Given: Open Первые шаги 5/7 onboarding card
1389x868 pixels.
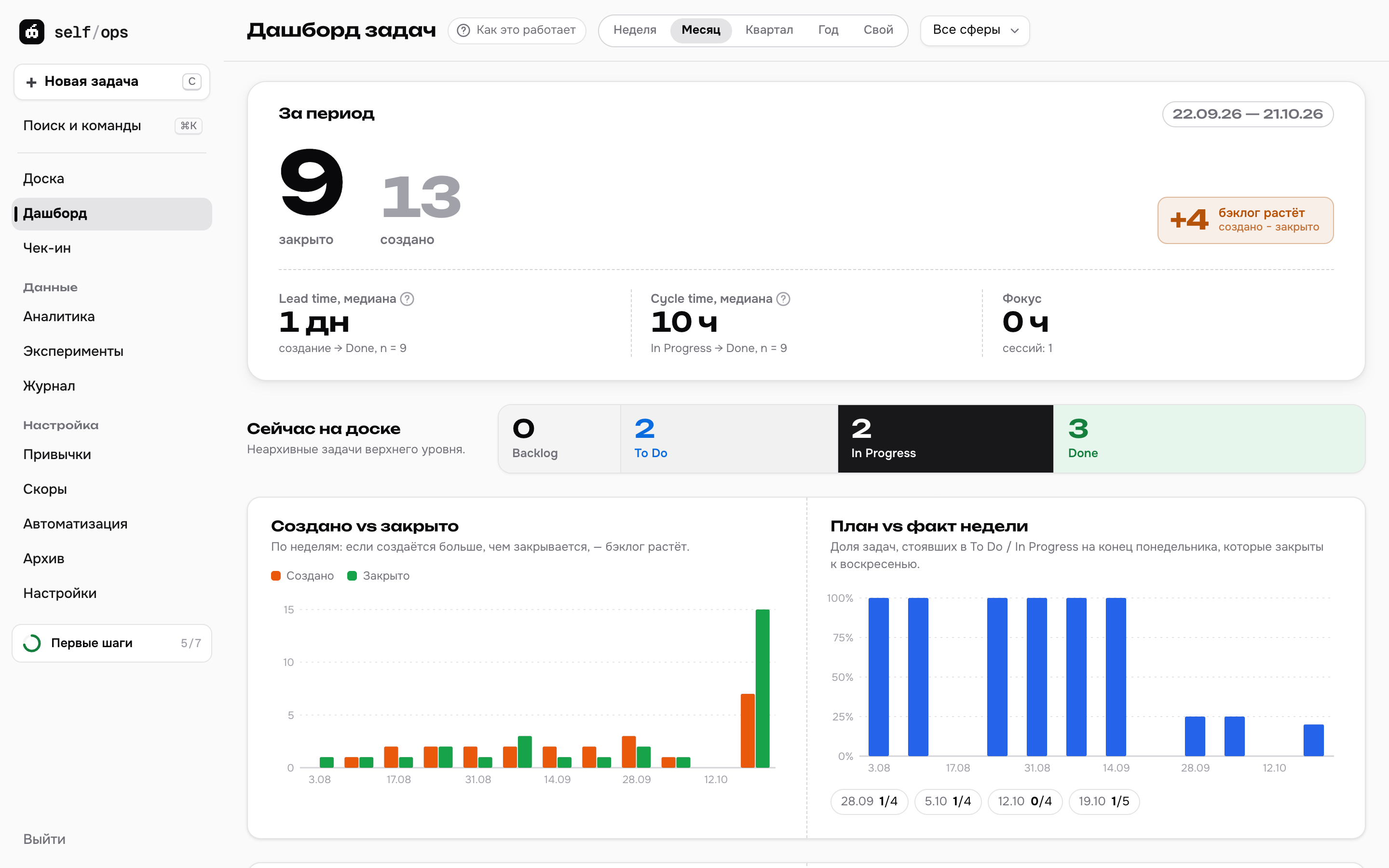Looking at the screenshot, I should click(112, 643).
